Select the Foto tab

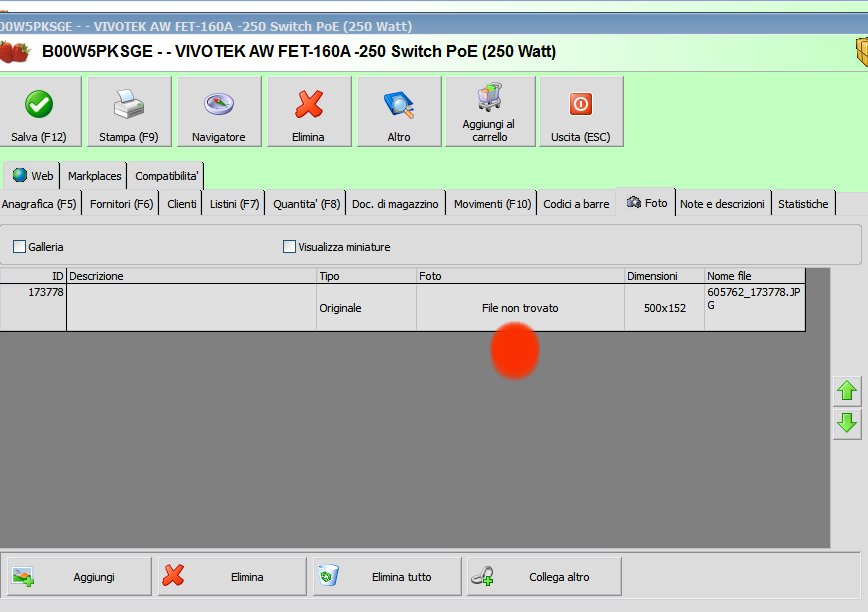coord(647,203)
